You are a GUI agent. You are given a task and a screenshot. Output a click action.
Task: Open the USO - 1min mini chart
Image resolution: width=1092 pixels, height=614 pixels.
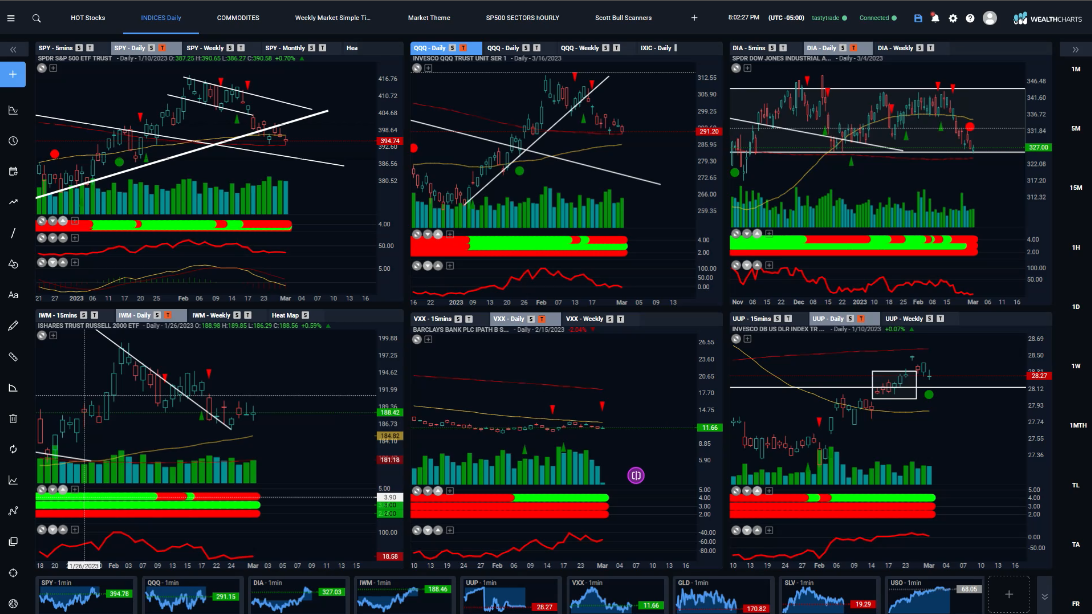pyautogui.click(x=933, y=595)
